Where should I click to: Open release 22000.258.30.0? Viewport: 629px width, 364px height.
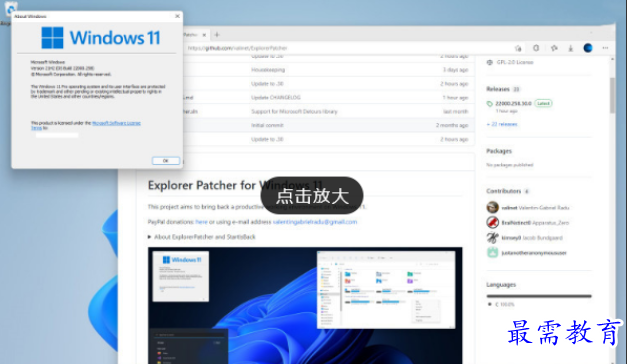point(513,104)
